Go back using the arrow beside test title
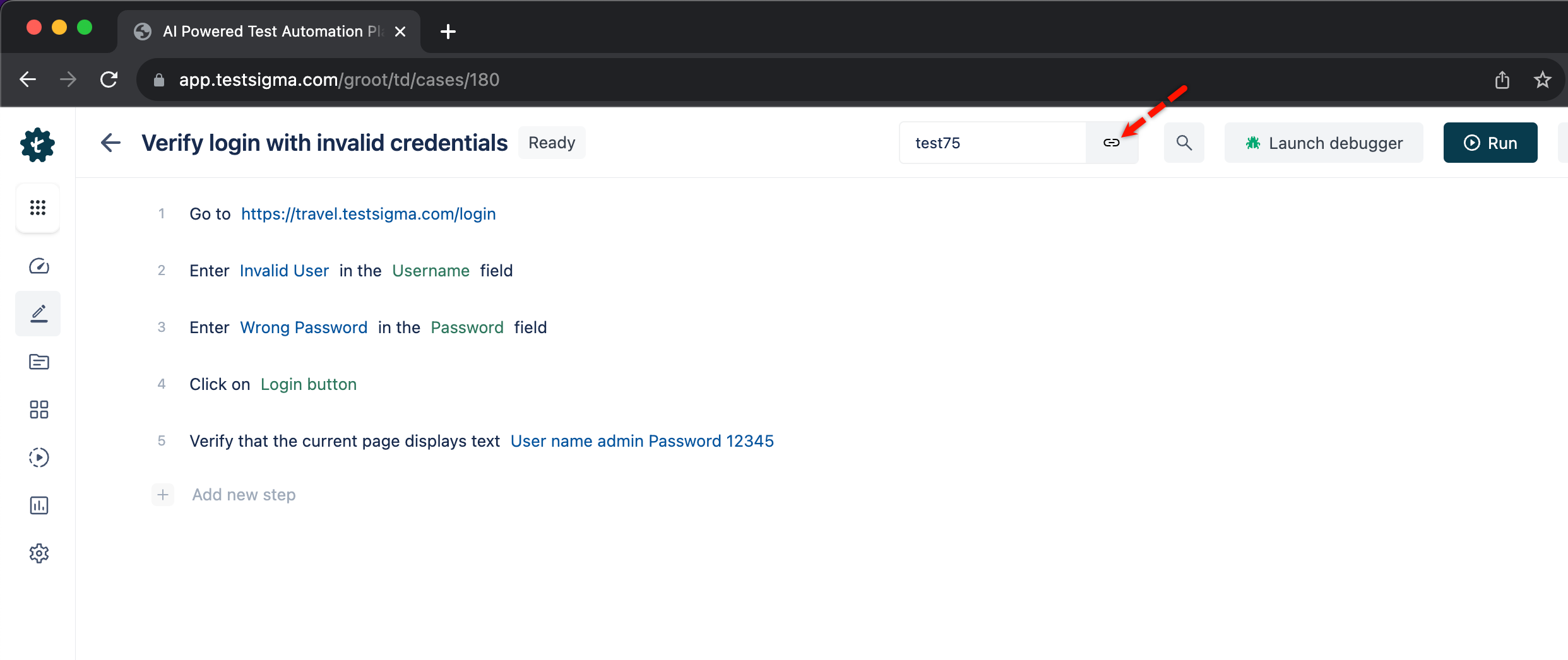Screen dimensions: 1568x660 click(x=111, y=143)
